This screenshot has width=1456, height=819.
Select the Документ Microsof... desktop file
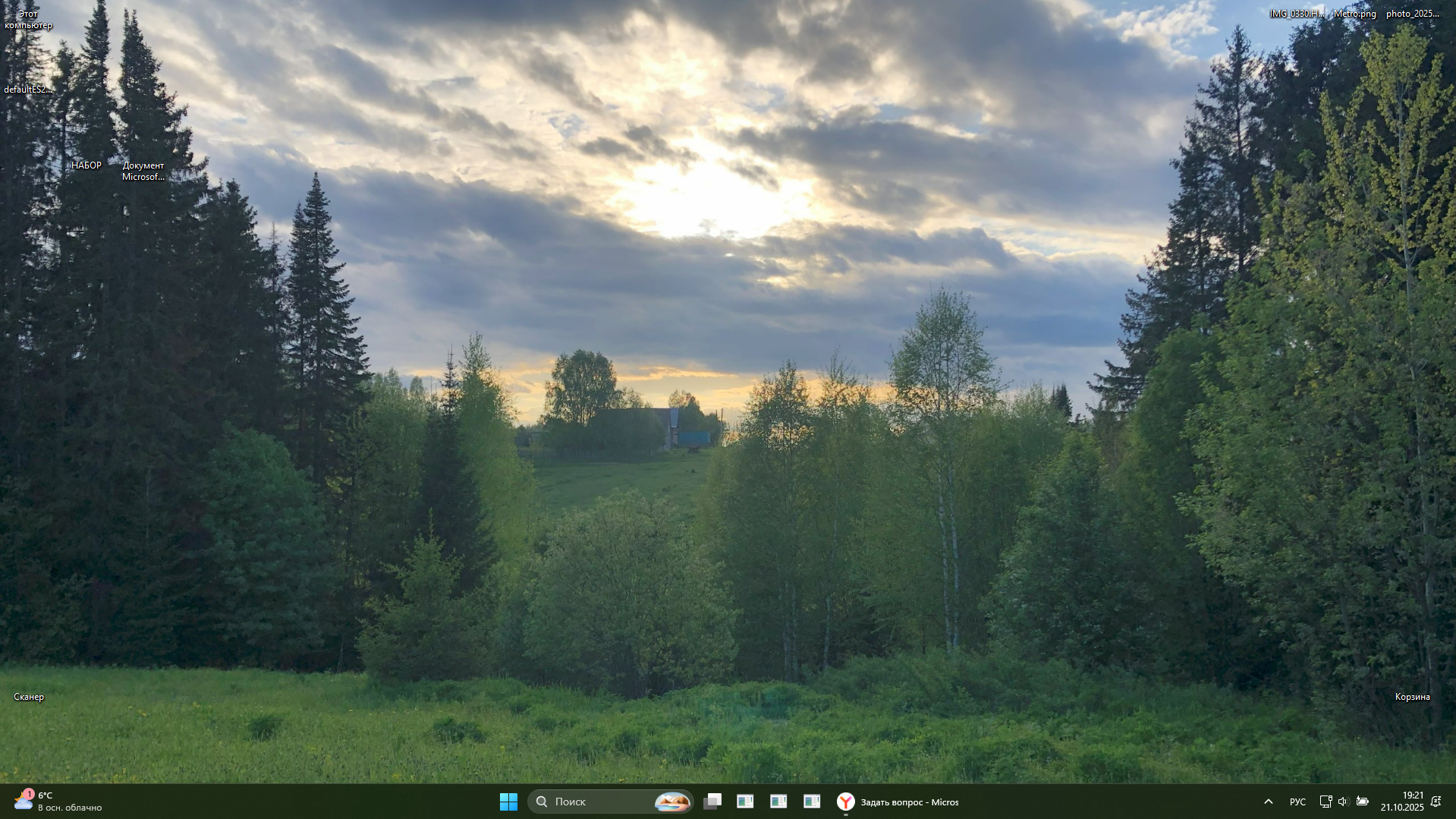click(143, 171)
